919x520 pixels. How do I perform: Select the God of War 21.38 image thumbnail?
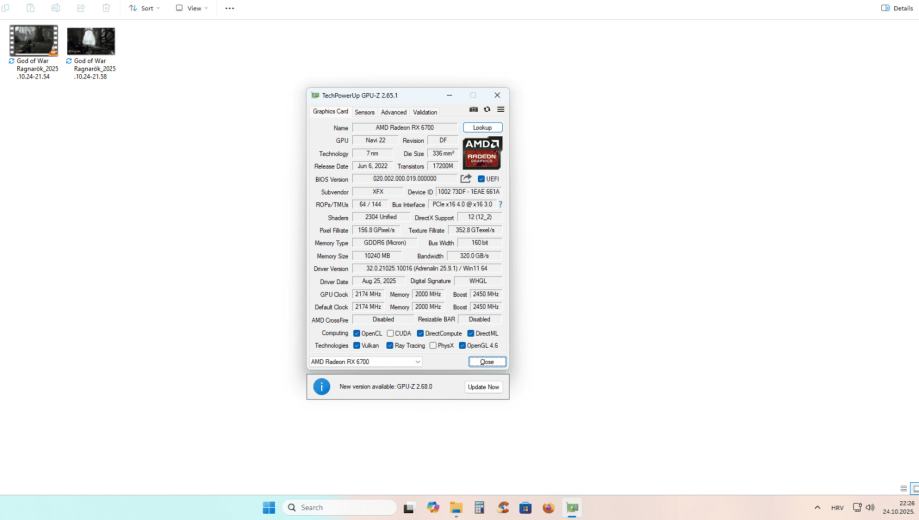click(x=91, y=40)
